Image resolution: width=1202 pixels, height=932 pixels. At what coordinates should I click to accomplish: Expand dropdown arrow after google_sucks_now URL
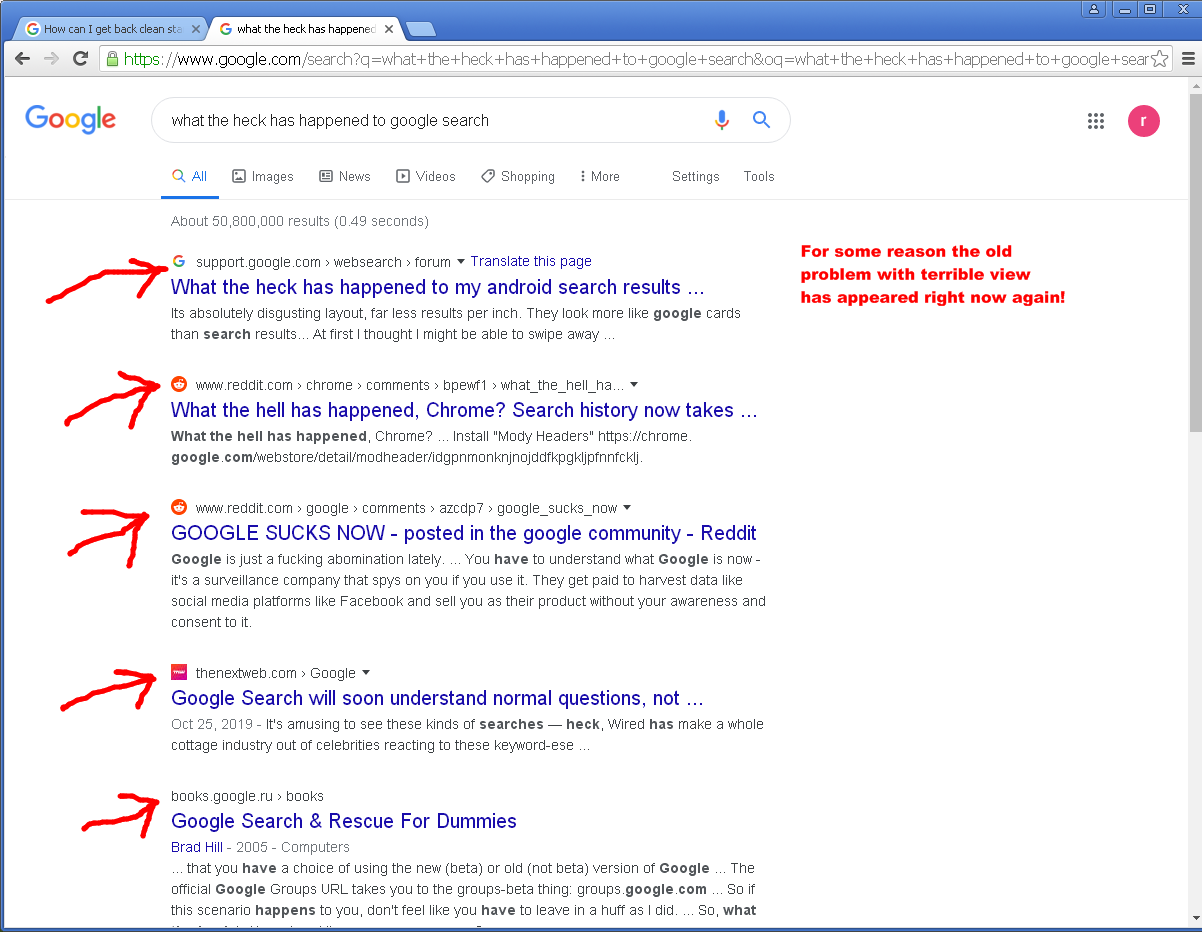point(627,508)
